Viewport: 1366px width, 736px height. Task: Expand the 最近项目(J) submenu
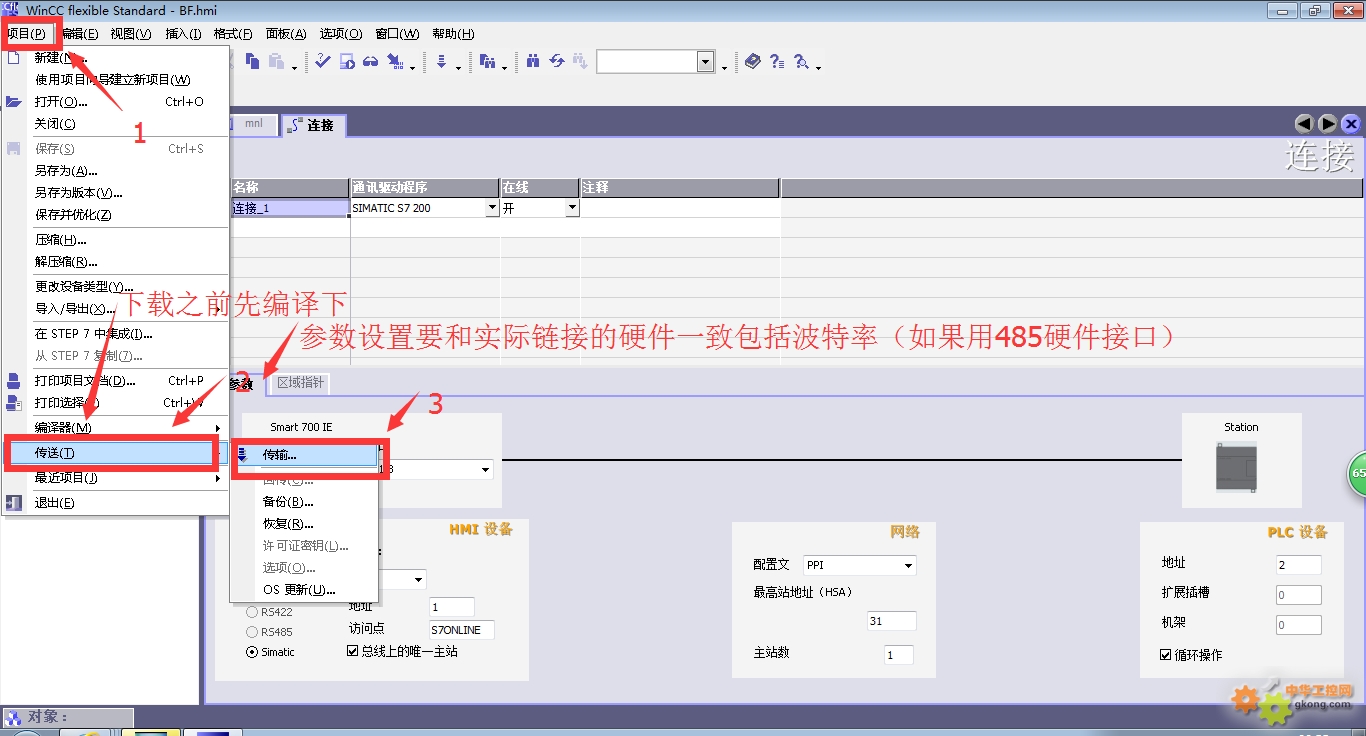coord(117,478)
